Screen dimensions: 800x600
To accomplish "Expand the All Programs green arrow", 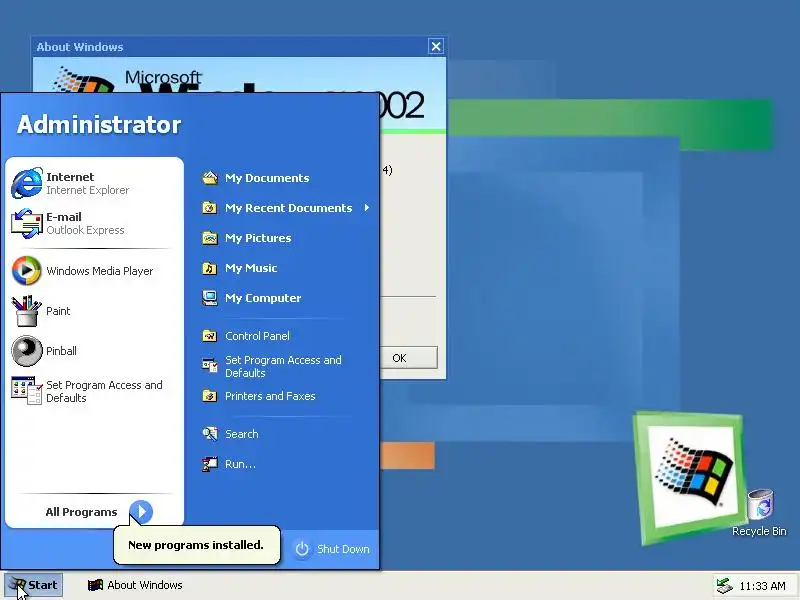I will tap(141, 512).
